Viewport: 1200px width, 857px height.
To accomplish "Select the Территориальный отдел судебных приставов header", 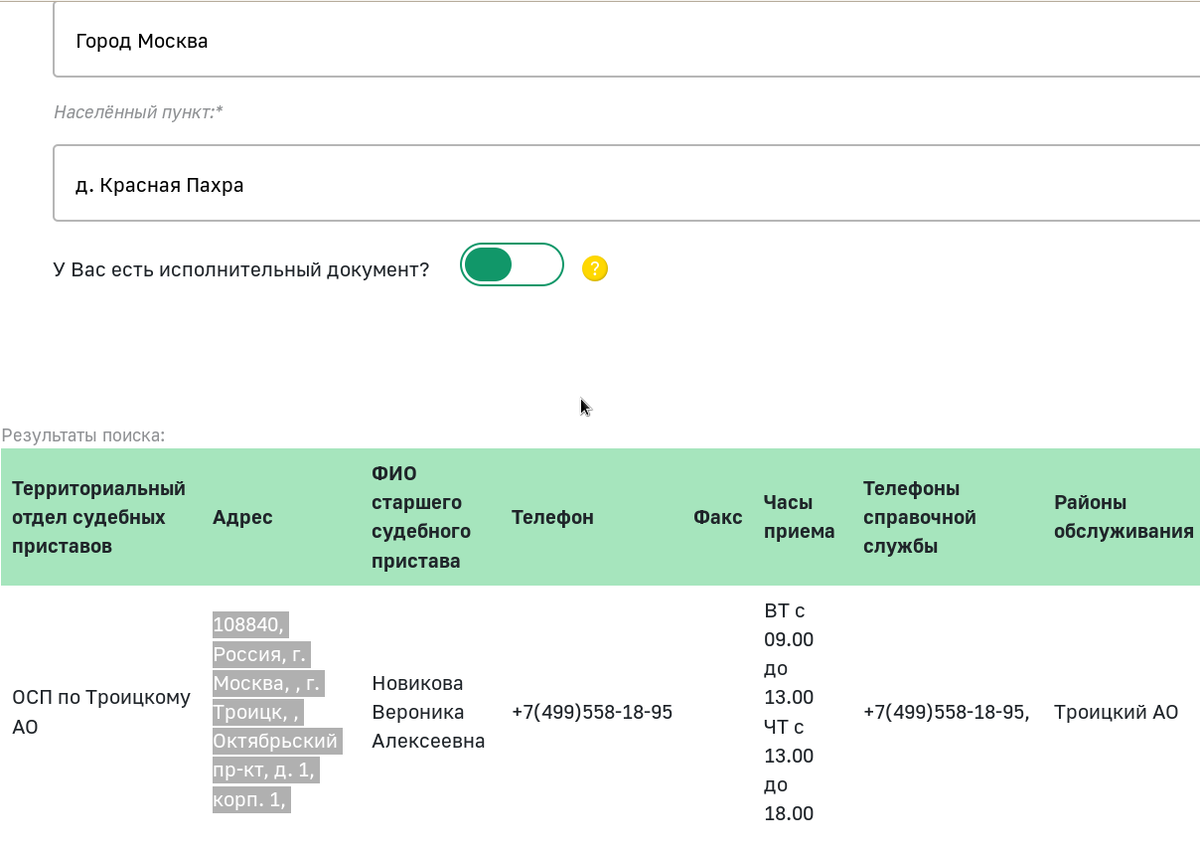I will [x=99, y=517].
